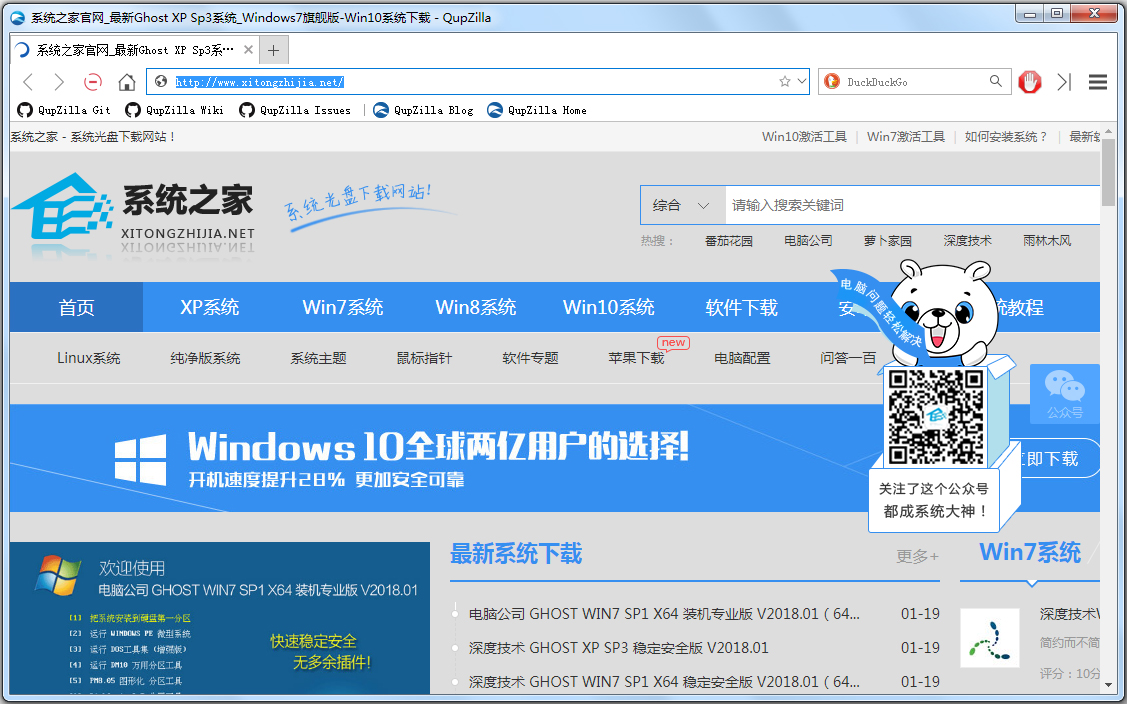Click the website search keyword field

910,205
